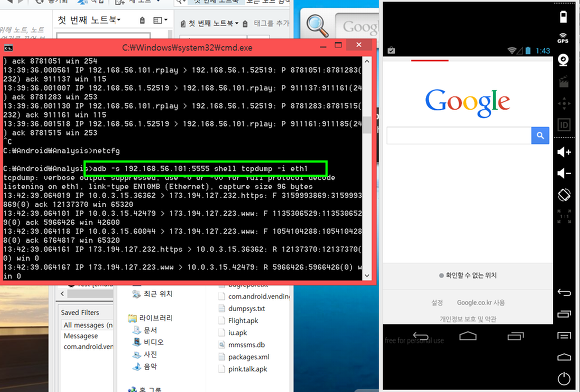Tap Android navigation bar Recents button
The image size is (580, 392).
(516, 336)
